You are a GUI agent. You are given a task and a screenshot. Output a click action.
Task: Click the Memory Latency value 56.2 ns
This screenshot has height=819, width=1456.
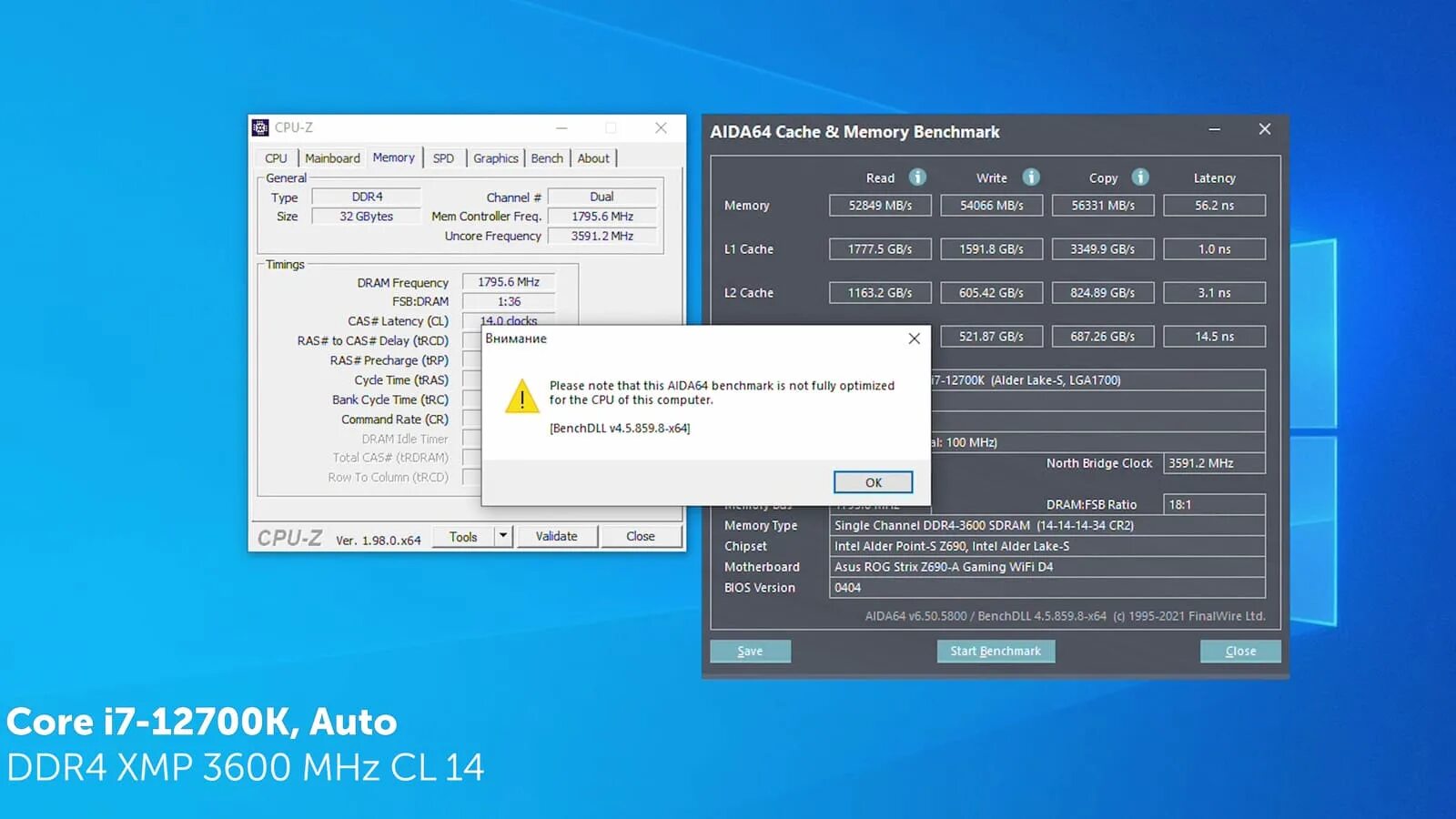(1214, 206)
